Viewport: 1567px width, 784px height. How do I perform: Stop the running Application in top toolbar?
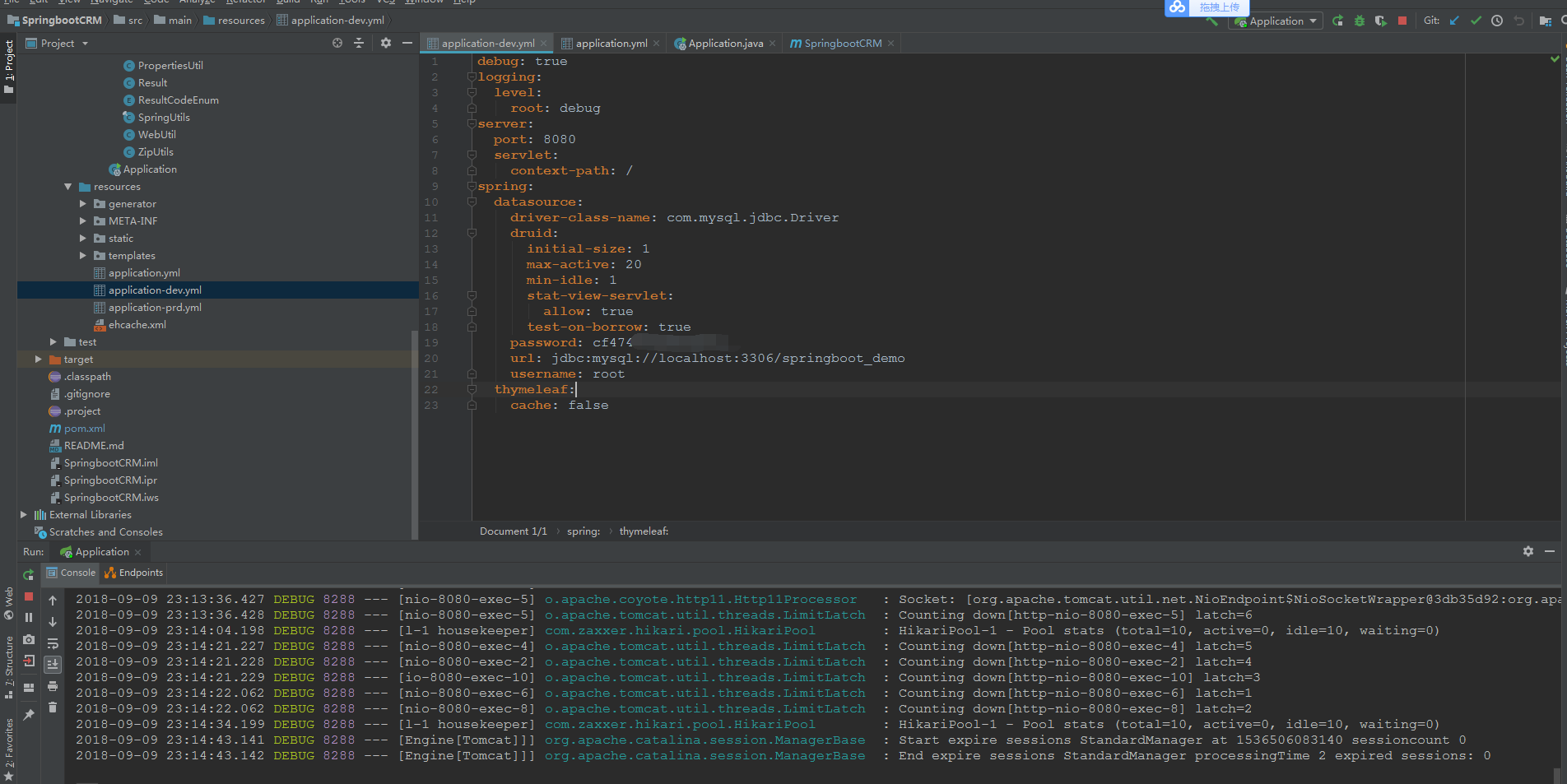[1402, 21]
